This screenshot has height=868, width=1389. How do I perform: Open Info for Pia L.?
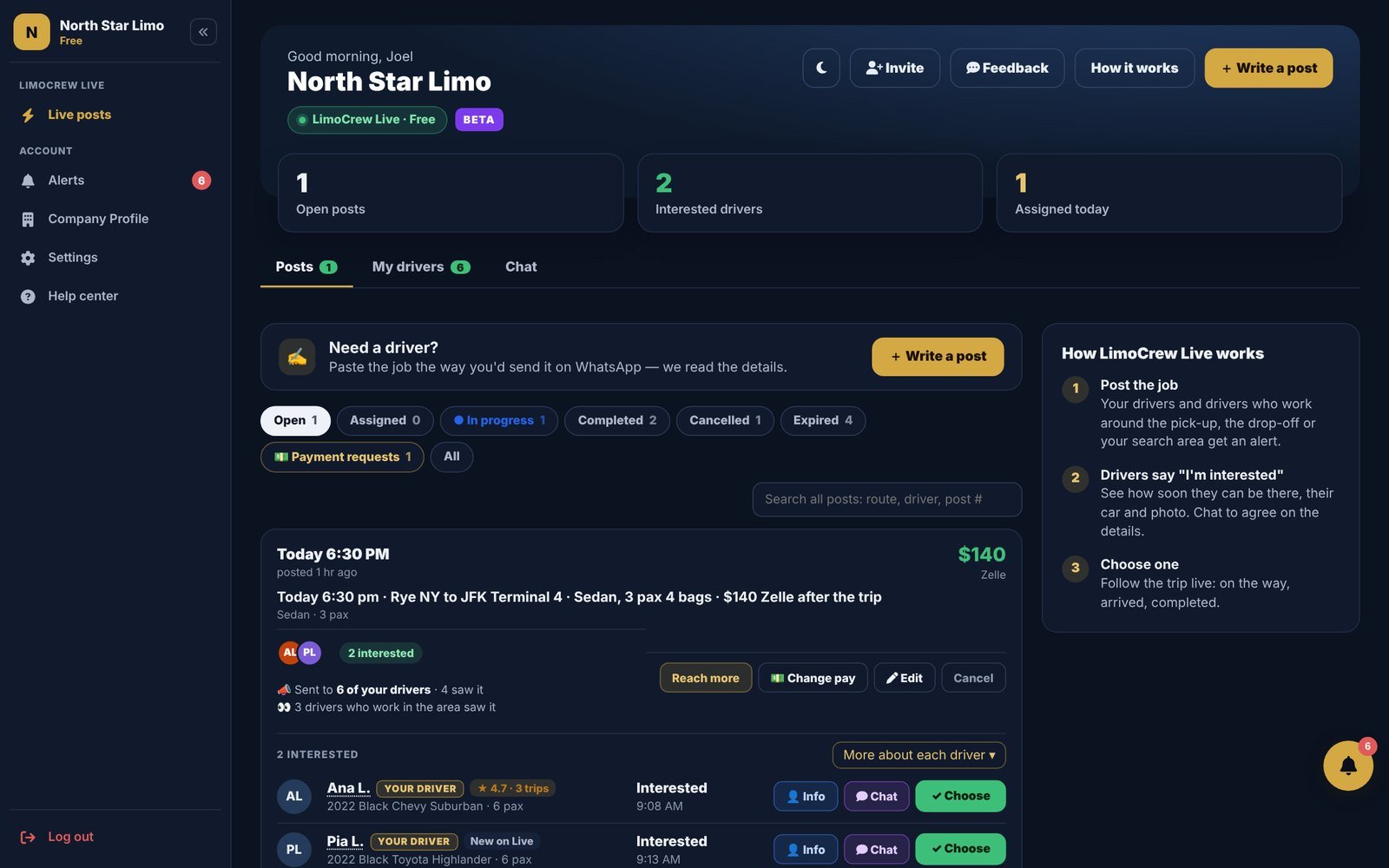pos(806,849)
